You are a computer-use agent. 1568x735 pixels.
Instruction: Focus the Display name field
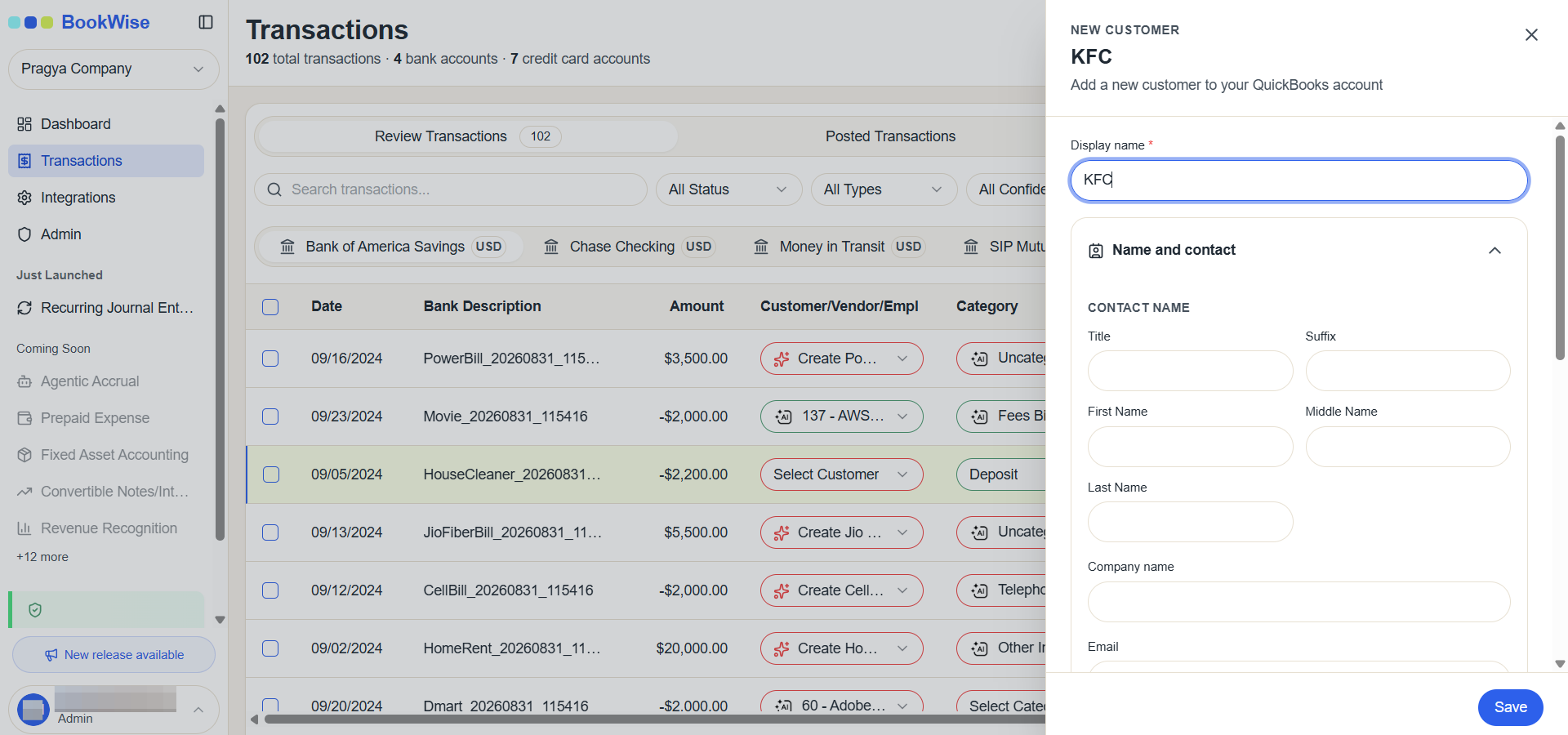point(1298,180)
